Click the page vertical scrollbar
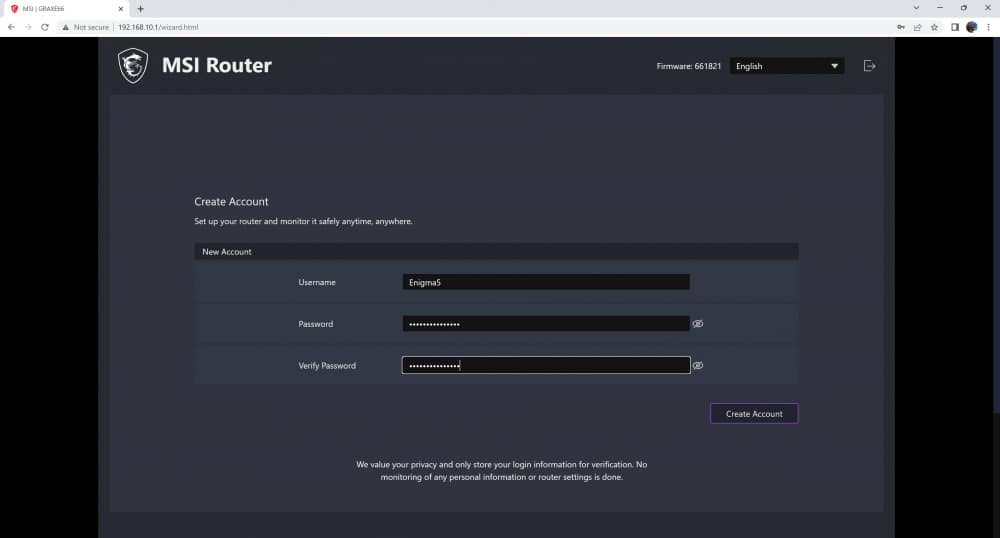 996,223
